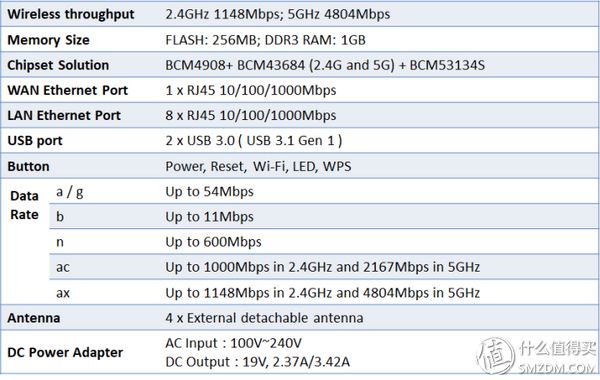Click the Chipset Solution value with BCM4908

click(325, 65)
